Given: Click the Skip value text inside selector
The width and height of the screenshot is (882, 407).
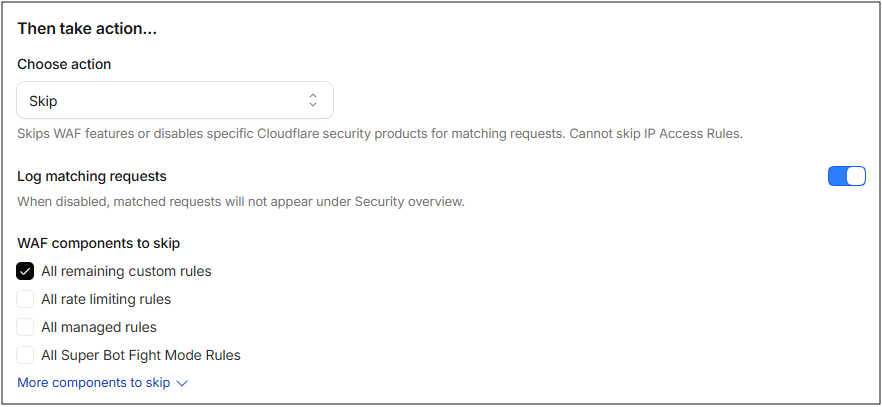Looking at the screenshot, I should 43,102.
